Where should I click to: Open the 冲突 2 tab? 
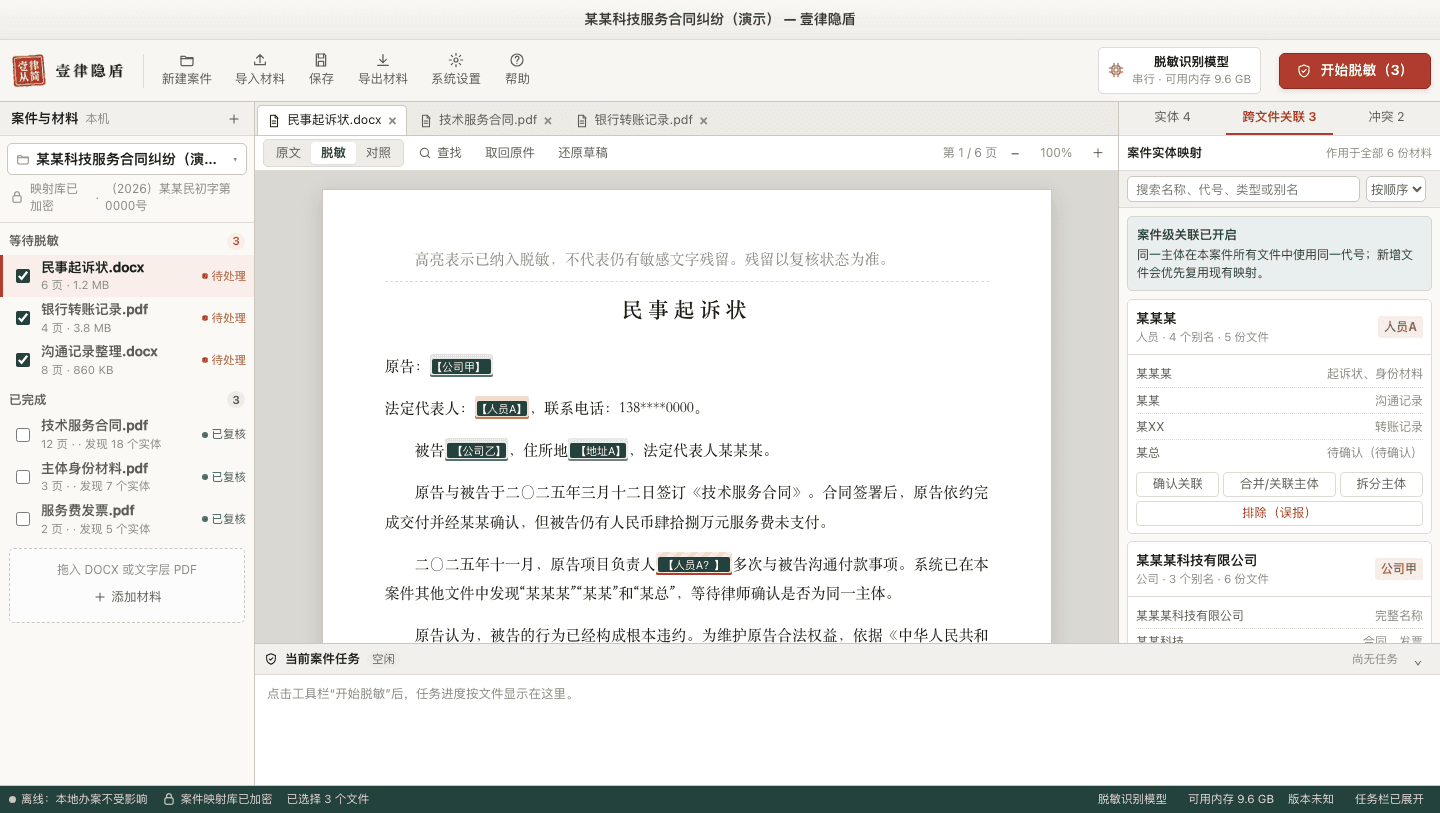(1386, 117)
